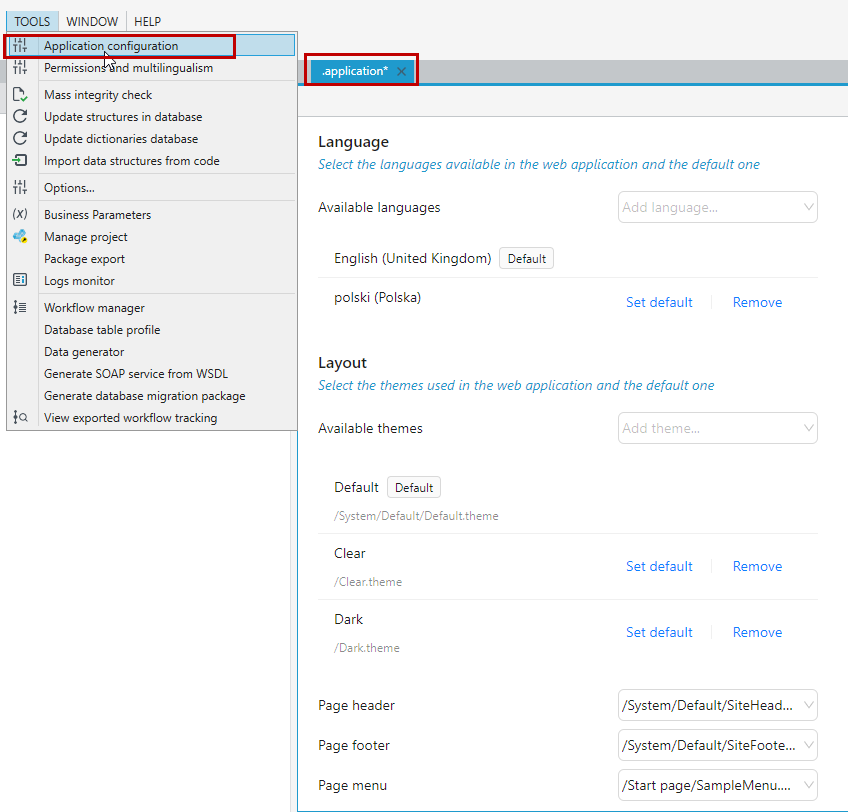Click the Workflow manager icon
This screenshot has height=812, width=848.
pyautogui.click(x=20, y=307)
